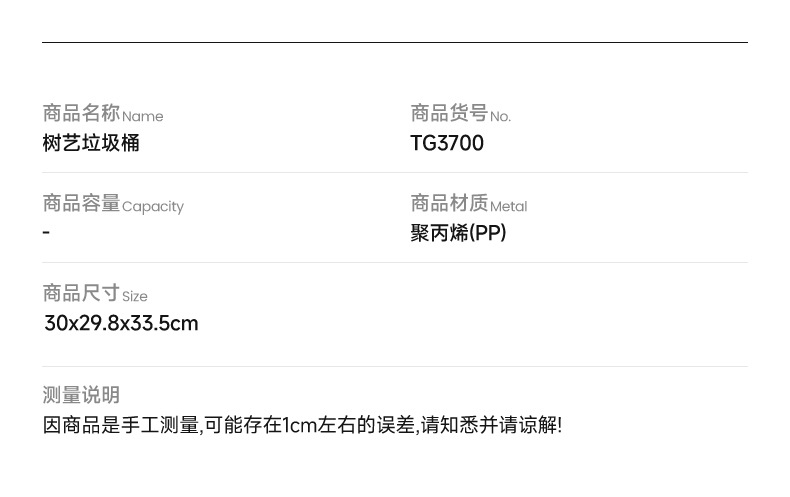Select the item number TG3700

point(447,143)
